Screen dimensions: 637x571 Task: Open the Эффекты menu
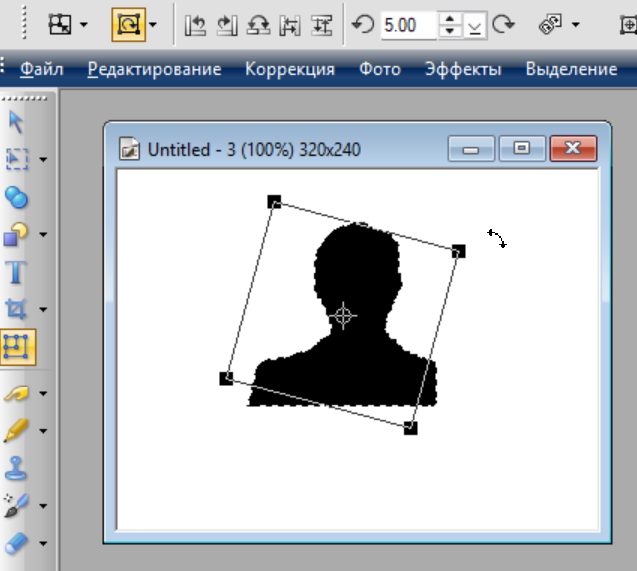tap(463, 70)
